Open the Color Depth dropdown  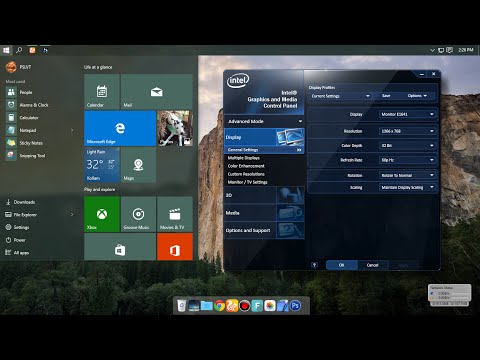pyautogui.click(x=408, y=146)
